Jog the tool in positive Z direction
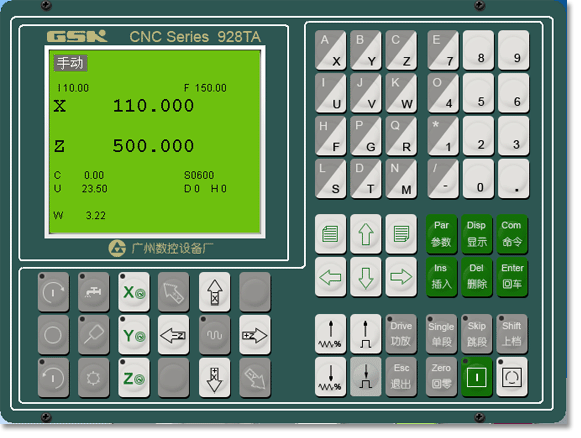The image size is (581, 438). 255,335
